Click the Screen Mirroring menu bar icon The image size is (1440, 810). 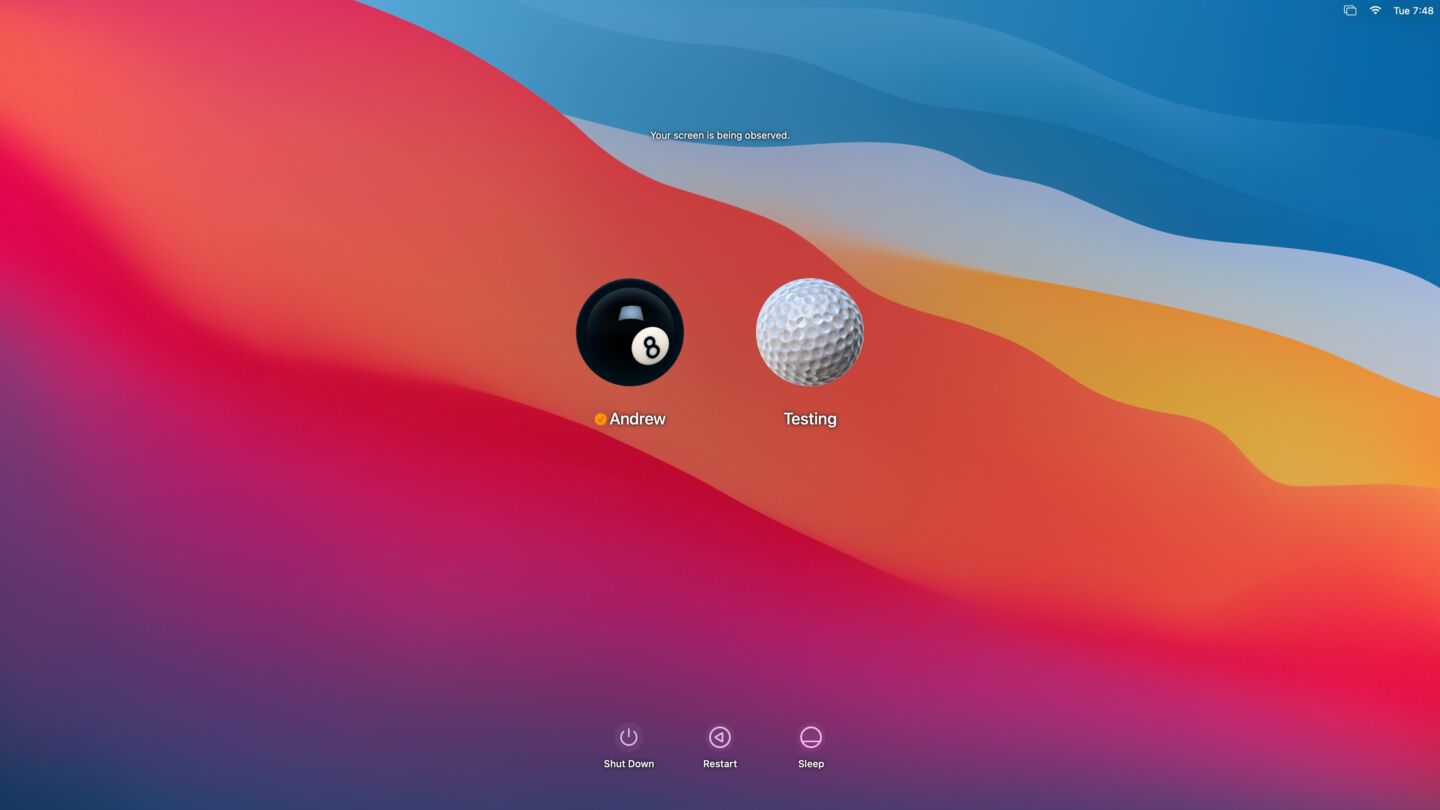1349,10
